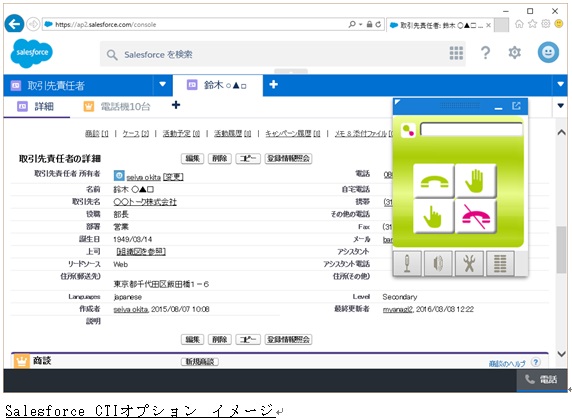This screenshot has width=572, height=420.
Task: Click the softphone status indicator icon
Action: [408, 130]
